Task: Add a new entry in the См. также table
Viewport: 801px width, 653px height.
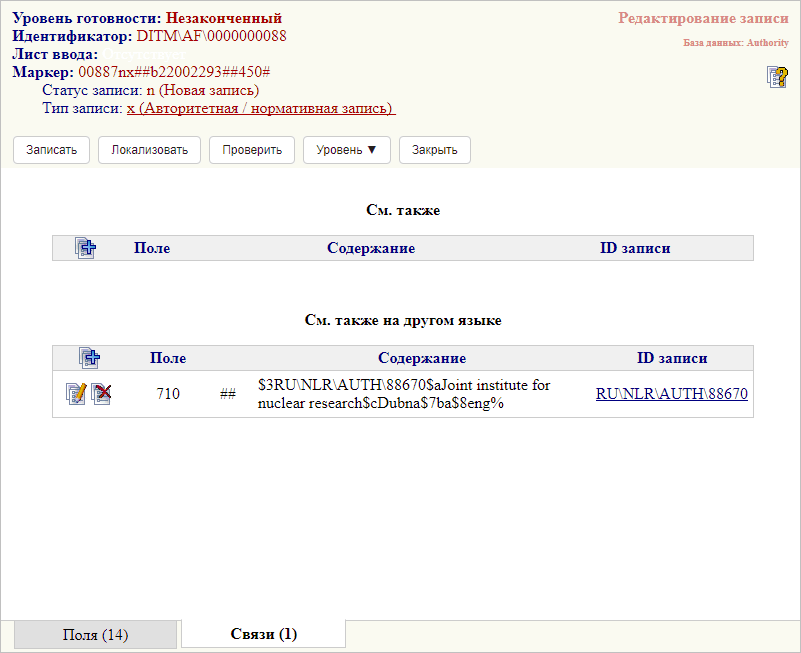Action: point(85,248)
